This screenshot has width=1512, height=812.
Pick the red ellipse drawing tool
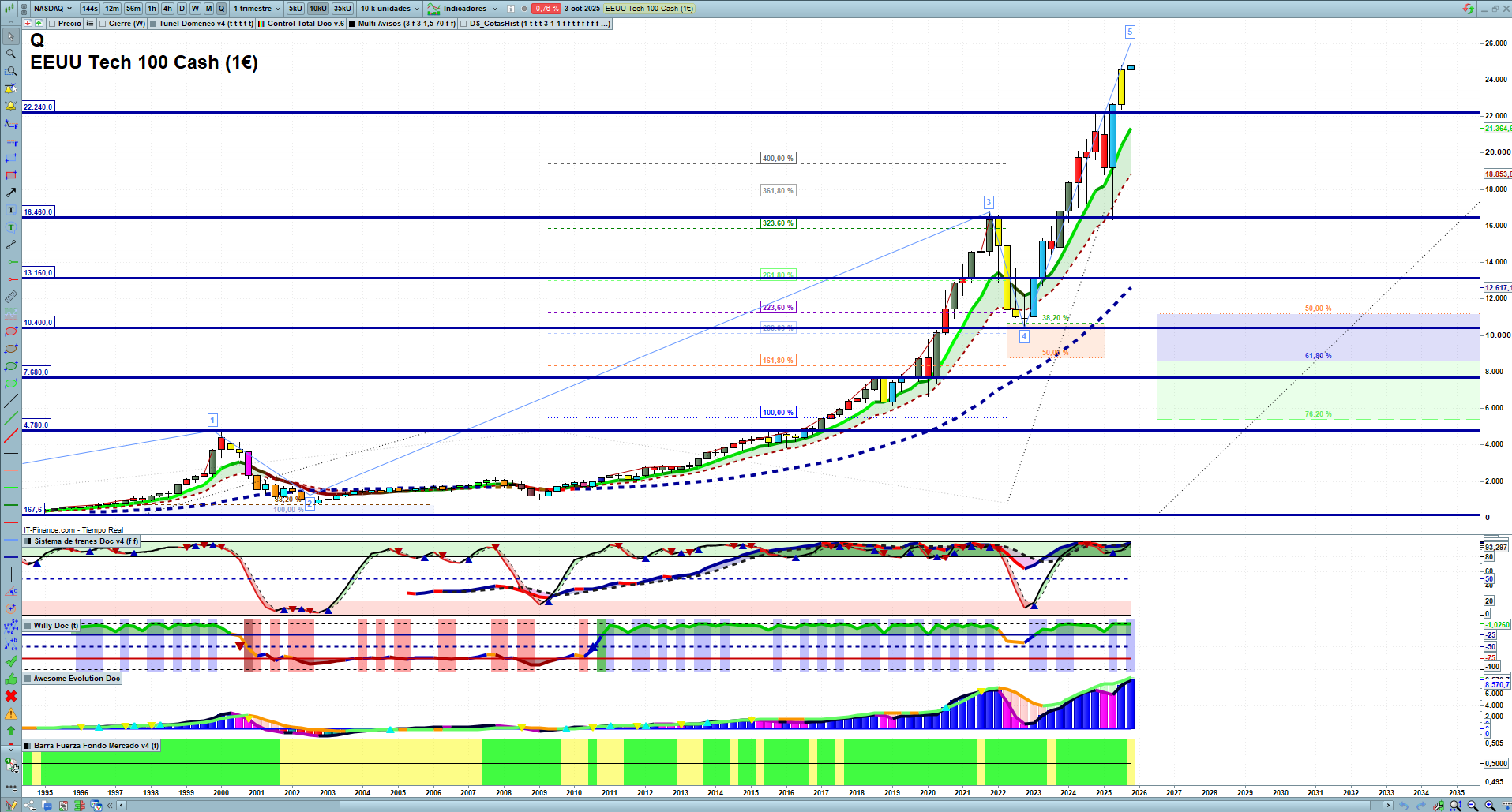11,331
